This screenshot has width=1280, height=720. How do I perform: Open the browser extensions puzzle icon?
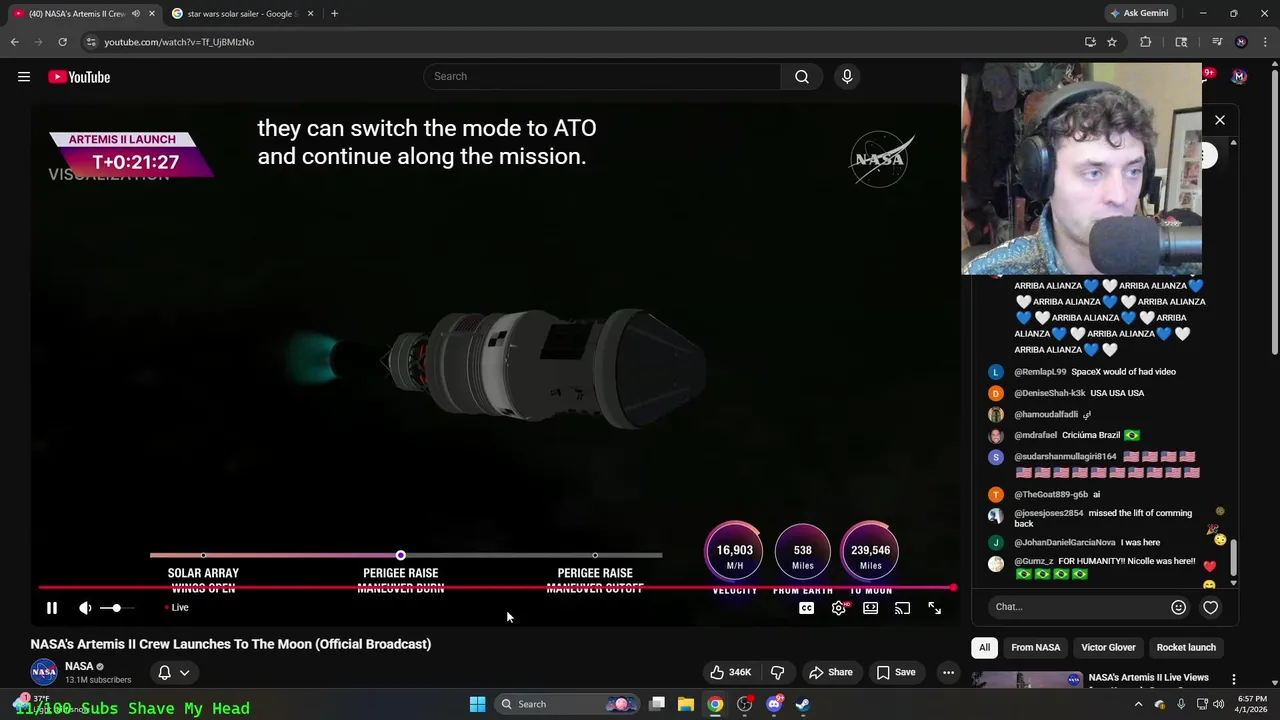[x=1145, y=42]
